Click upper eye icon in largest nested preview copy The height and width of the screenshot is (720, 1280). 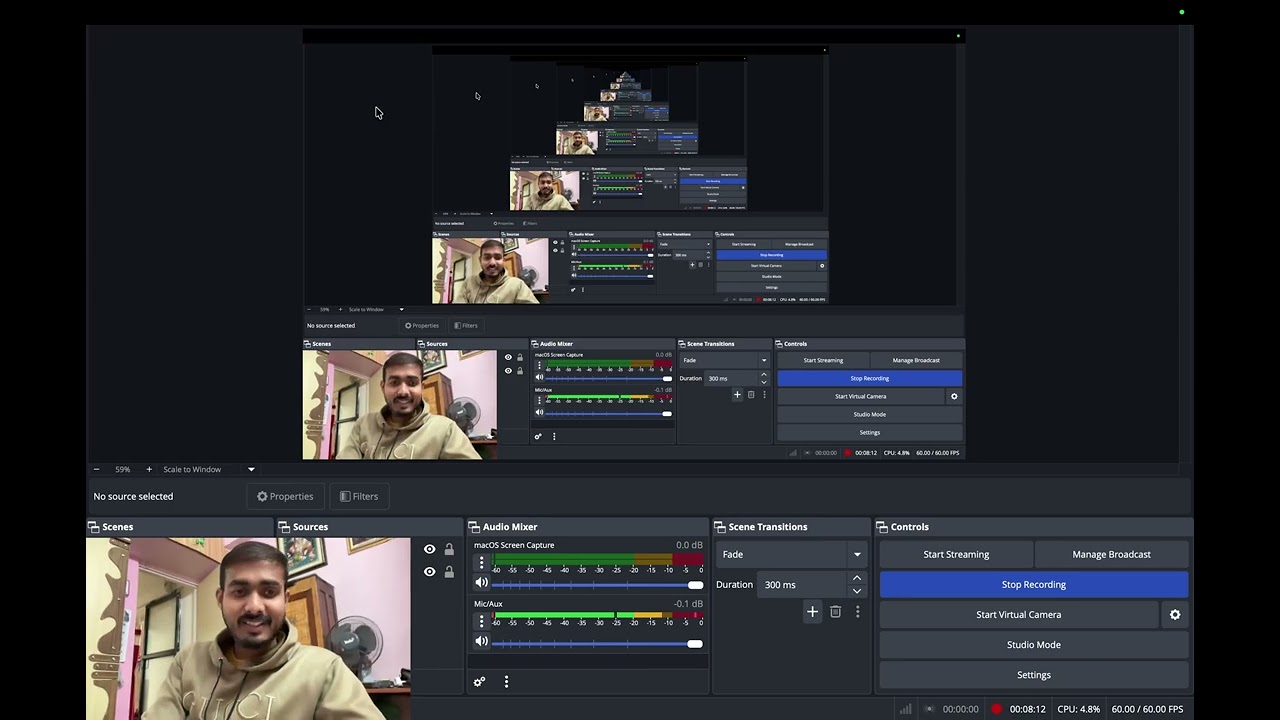(508, 357)
